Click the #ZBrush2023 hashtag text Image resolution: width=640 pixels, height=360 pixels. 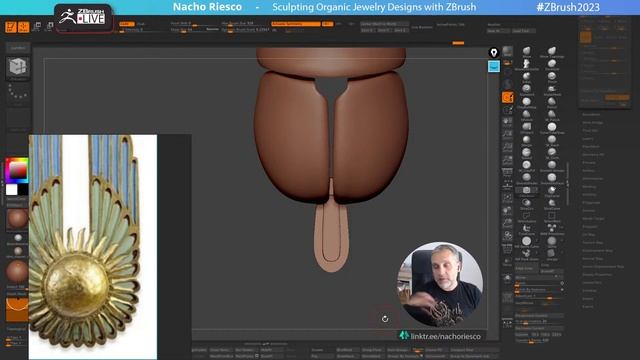tap(568, 7)
